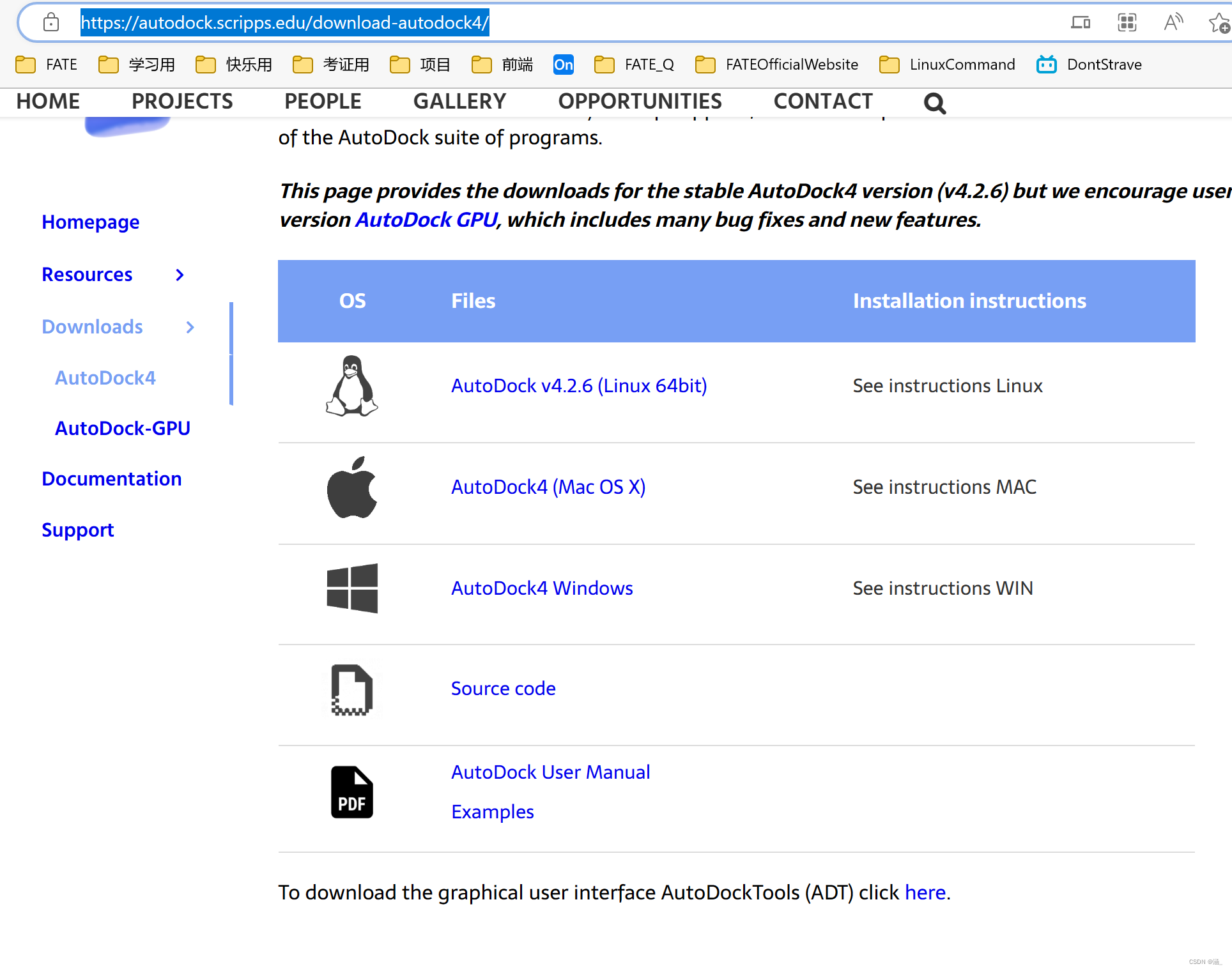1232x971 pixels.
Task: Open the site search magnifier icon
Action: [x=934, y=103]
